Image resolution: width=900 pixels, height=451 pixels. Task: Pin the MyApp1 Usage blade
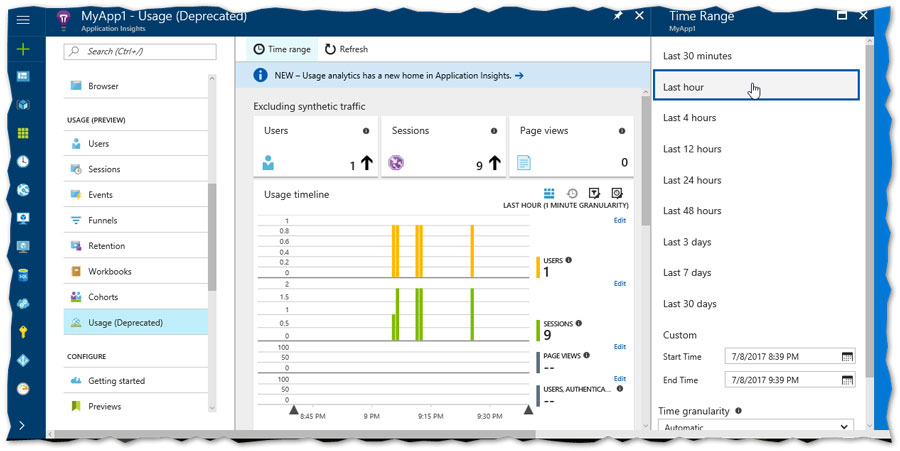point(618,16)
